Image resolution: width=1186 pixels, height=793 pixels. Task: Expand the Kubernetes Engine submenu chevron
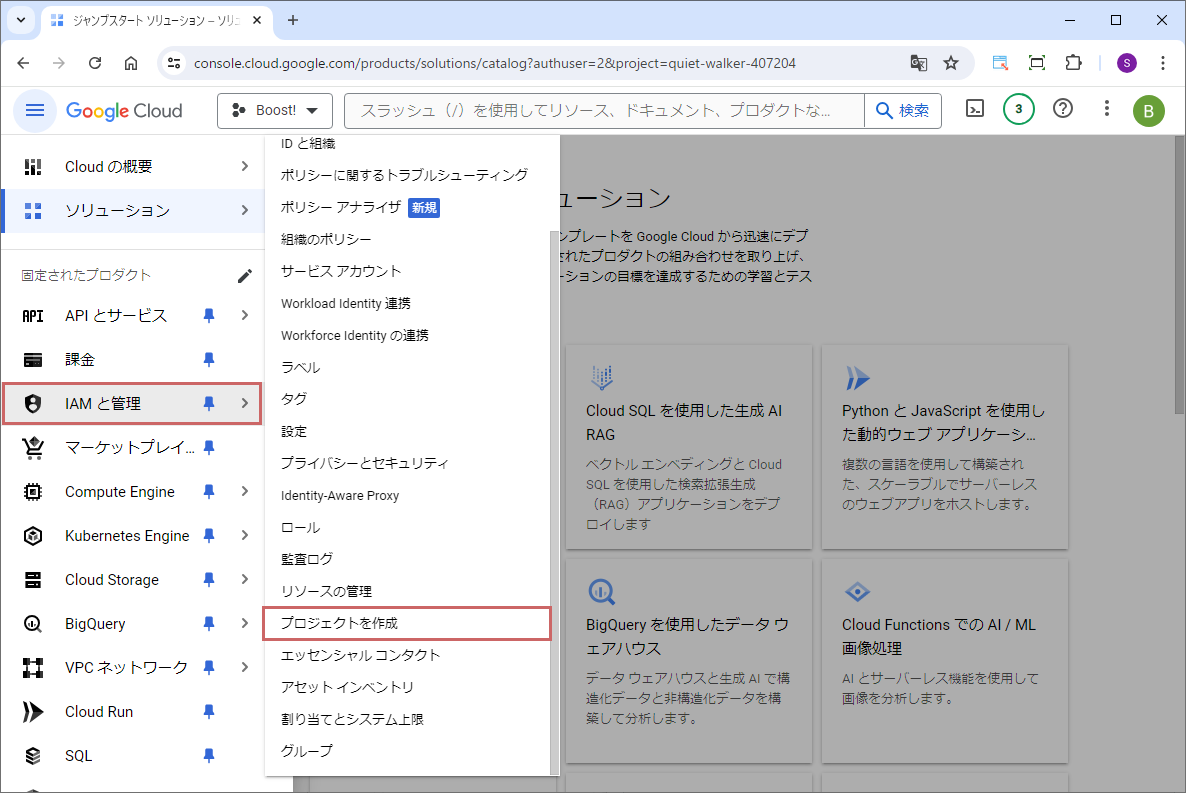pyautogui.click(x=245, y=536)
